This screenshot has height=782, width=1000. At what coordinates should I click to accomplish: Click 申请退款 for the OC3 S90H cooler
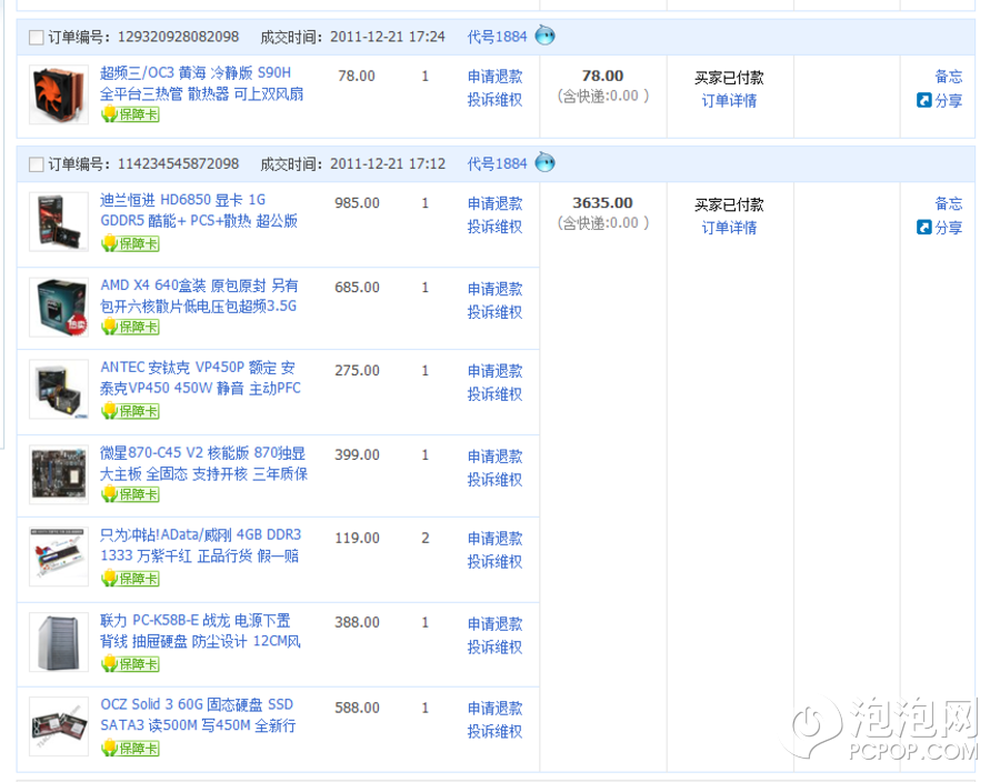(x=495, y=77)
